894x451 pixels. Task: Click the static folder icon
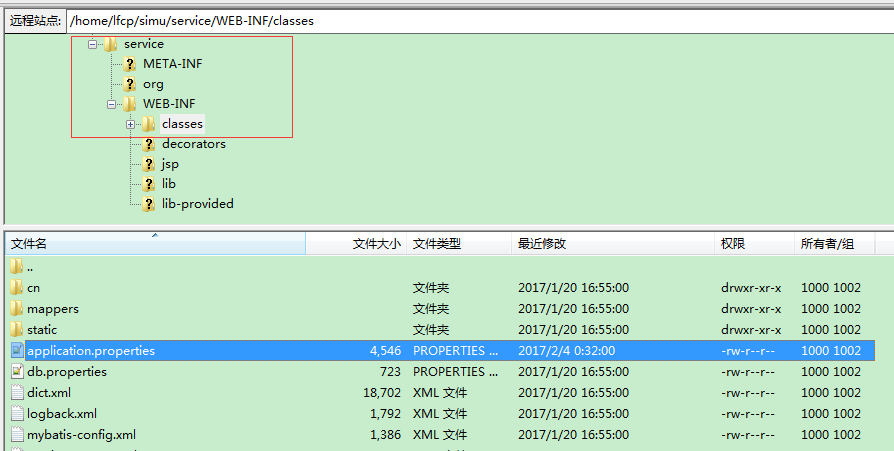coord(17,330)
